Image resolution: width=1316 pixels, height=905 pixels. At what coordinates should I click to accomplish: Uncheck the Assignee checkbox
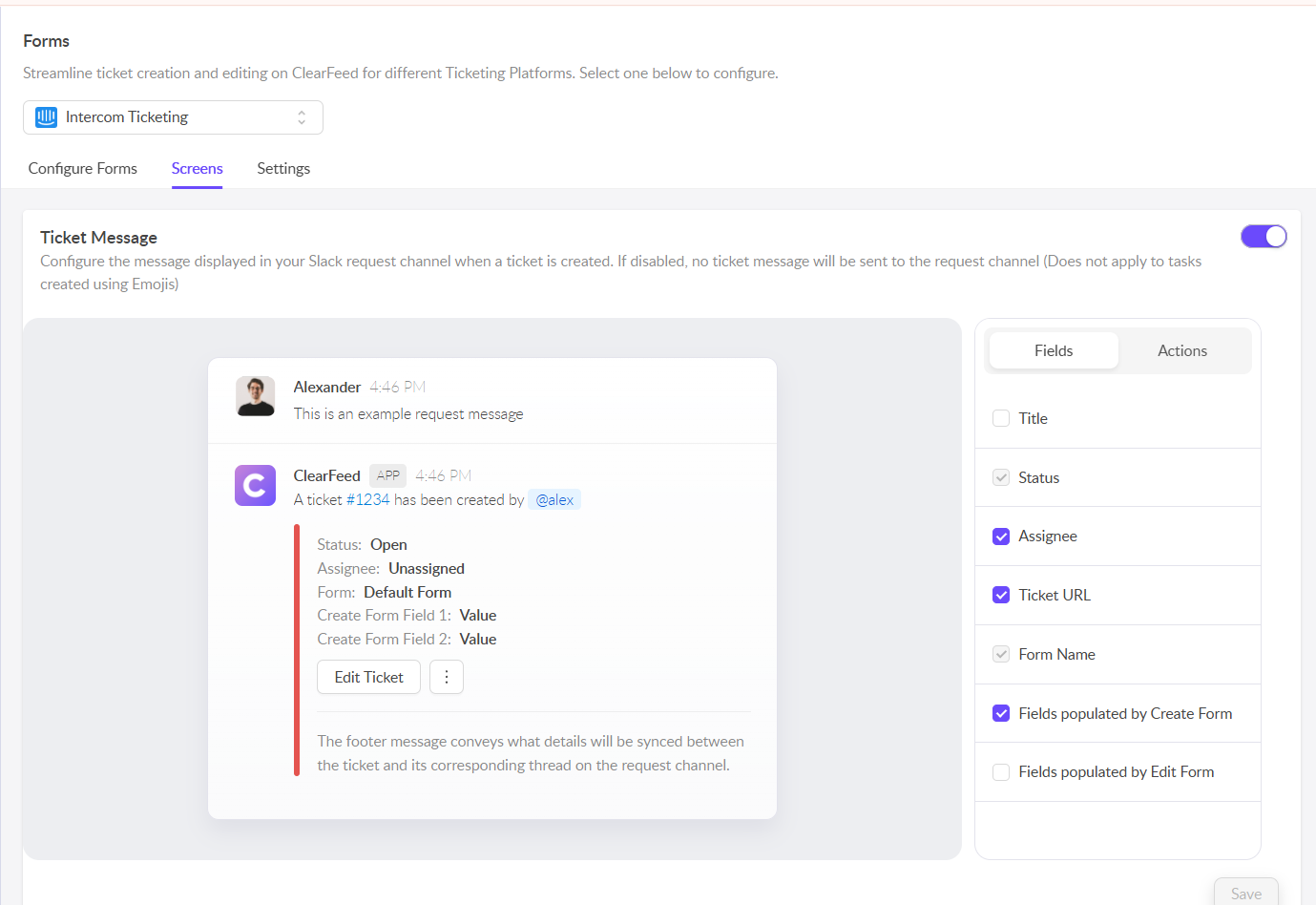point(1001,537)
